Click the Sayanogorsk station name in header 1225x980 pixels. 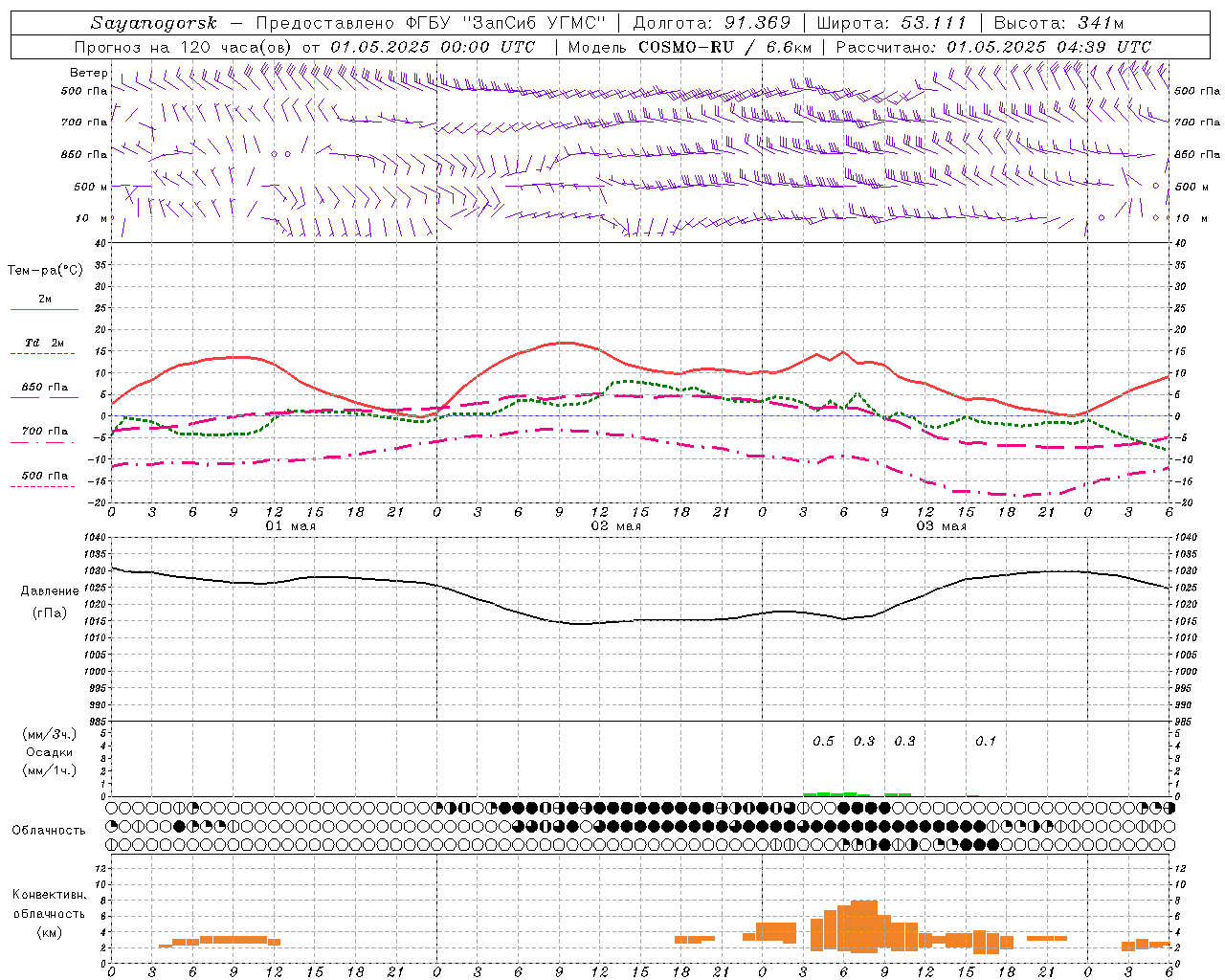click(x=154, y=24)
